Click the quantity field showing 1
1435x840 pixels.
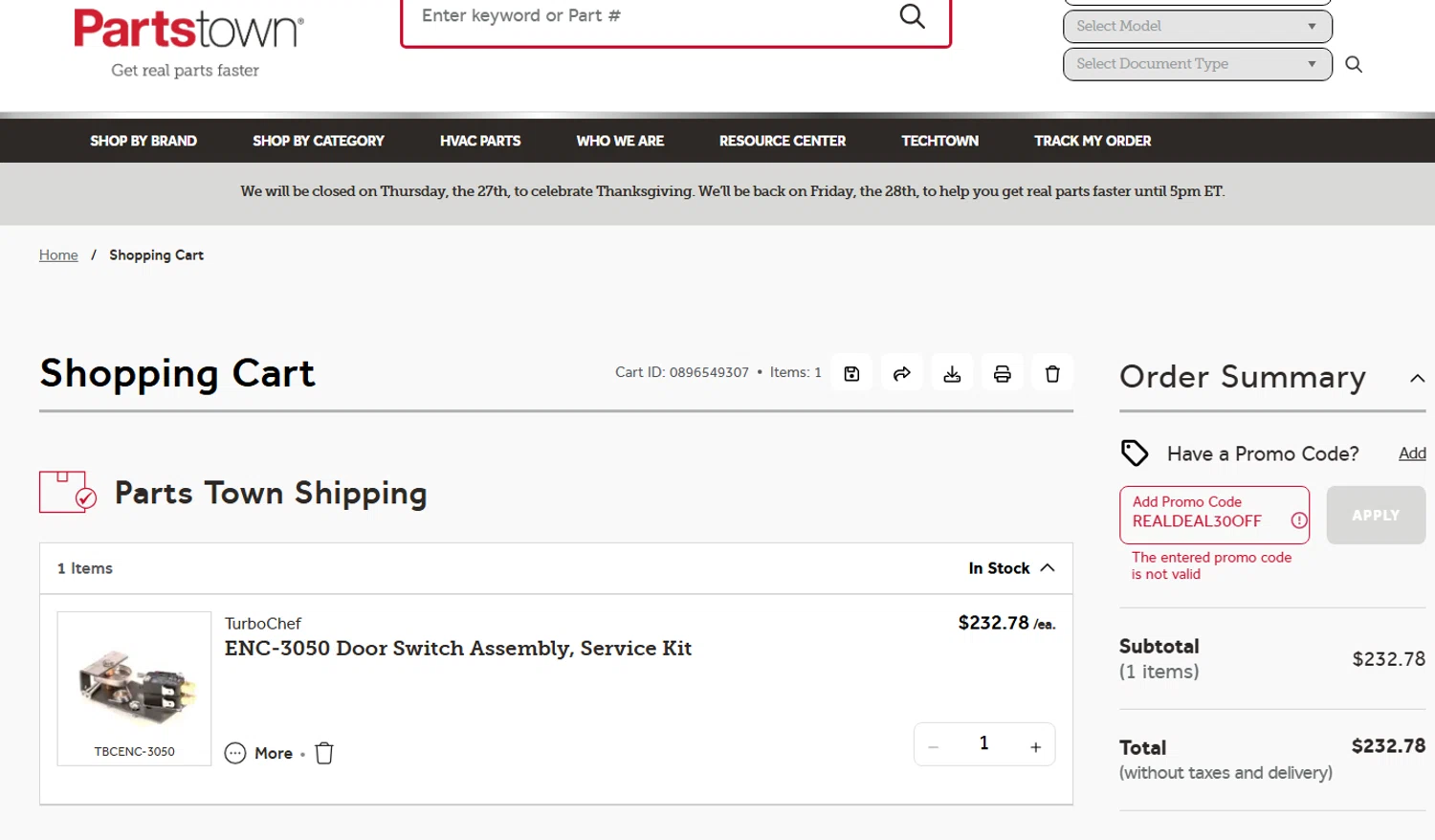tap(983, 743)
